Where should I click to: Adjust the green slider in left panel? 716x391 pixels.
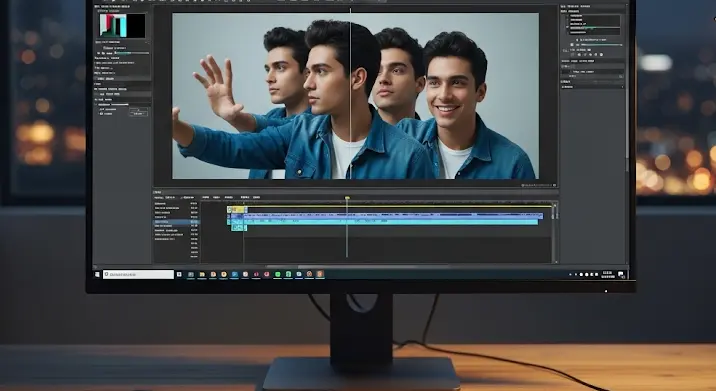132,53
